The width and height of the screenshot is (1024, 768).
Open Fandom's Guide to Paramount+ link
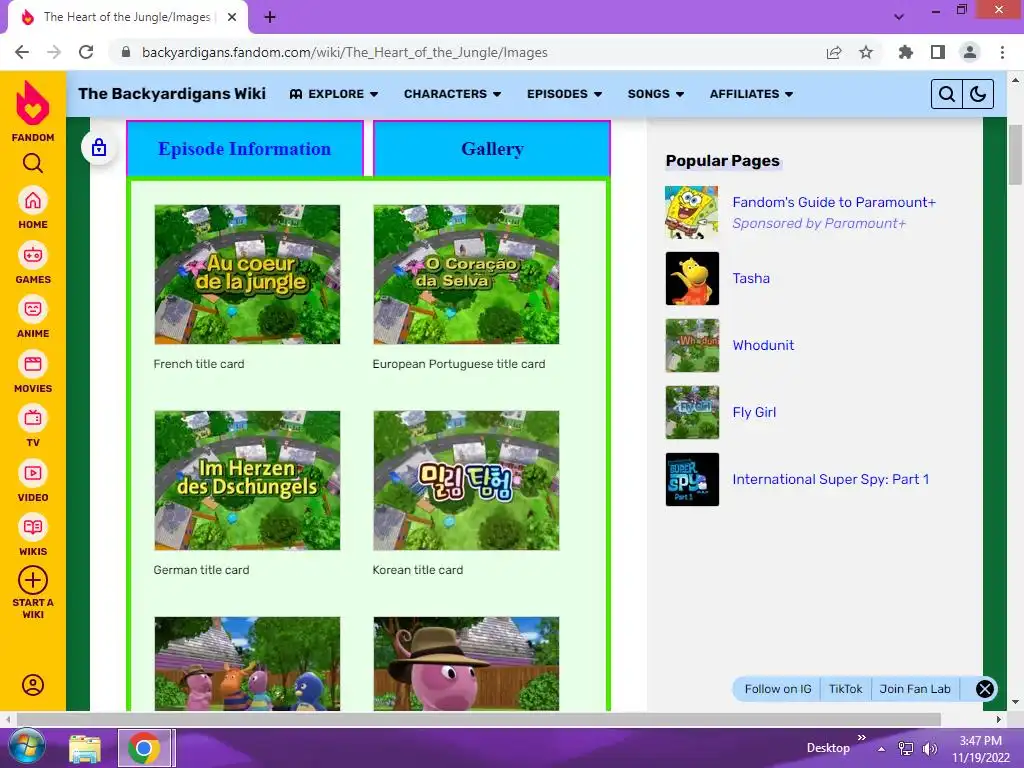click(x=834, y=202)
